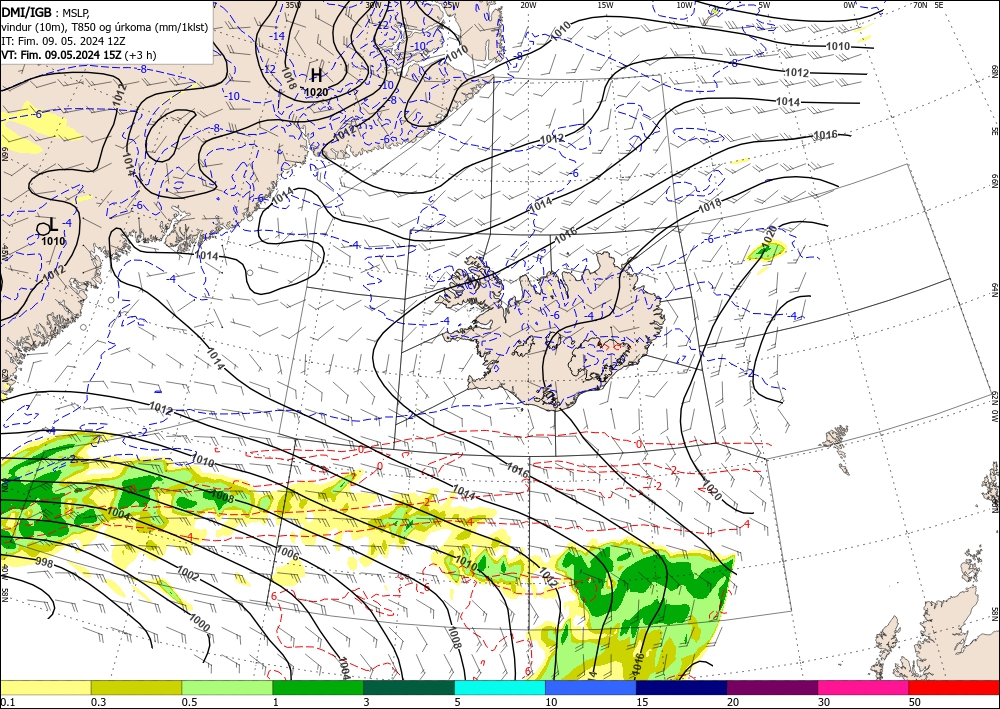Select the cyan 5–10 legend color
1000x709 pixels.
500,687
